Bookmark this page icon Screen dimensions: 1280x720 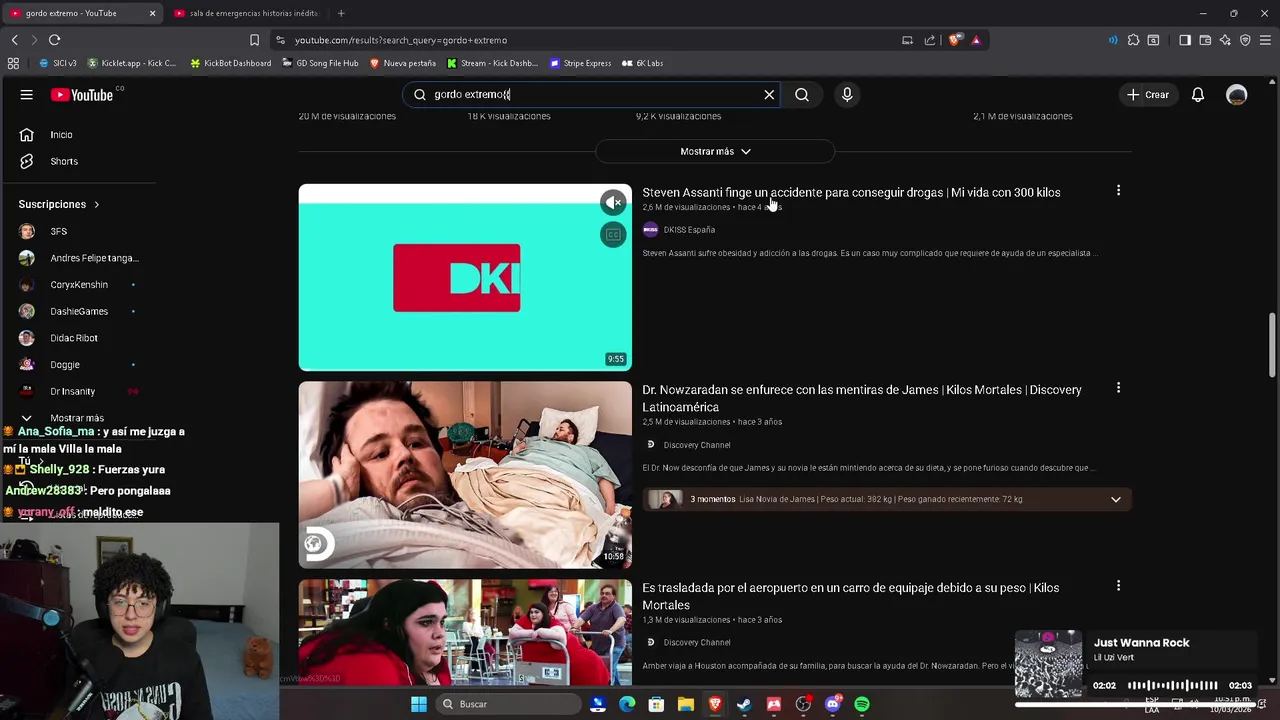coord(254,40)
